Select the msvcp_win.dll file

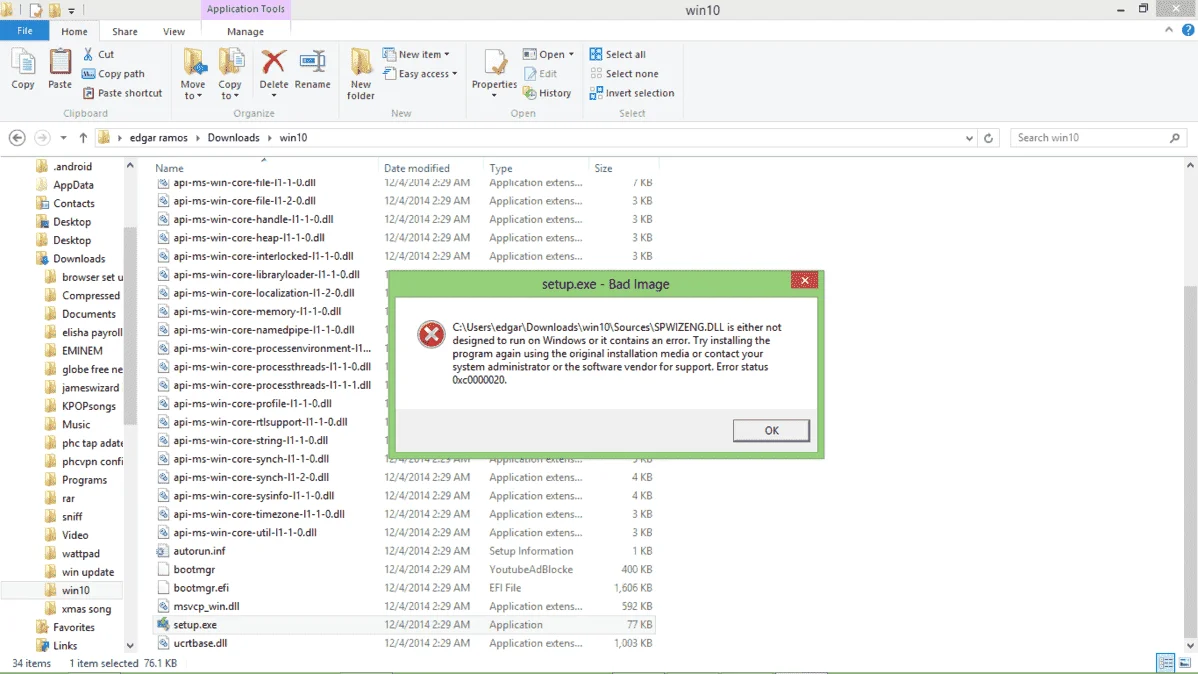403,606
